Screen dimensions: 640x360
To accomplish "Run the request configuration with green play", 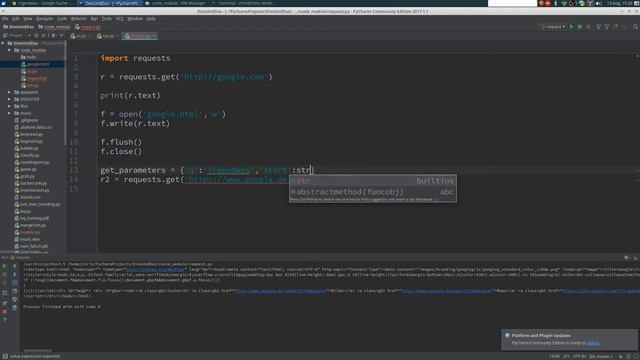I will point(571,27).
